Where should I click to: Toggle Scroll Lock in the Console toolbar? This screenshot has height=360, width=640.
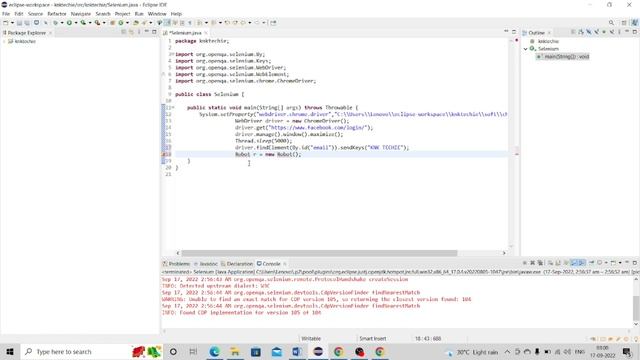[x=558, y=262]
